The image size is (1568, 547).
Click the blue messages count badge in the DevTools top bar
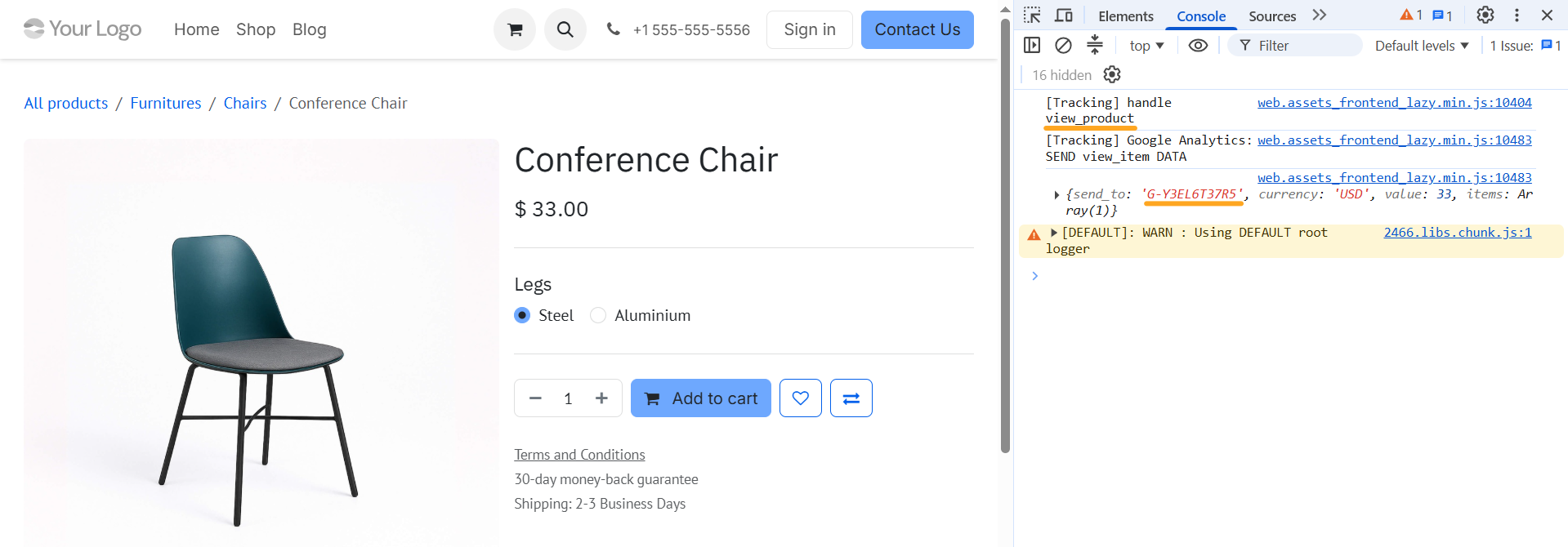1442,15
